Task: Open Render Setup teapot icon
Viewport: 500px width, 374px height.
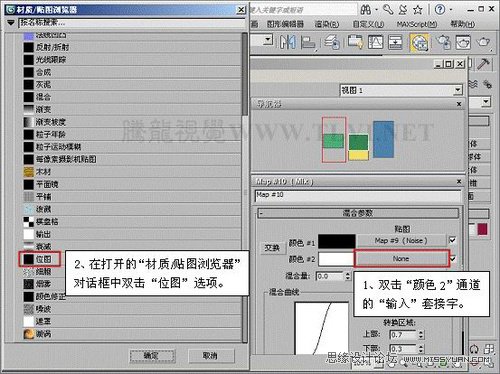Action: 443,42
